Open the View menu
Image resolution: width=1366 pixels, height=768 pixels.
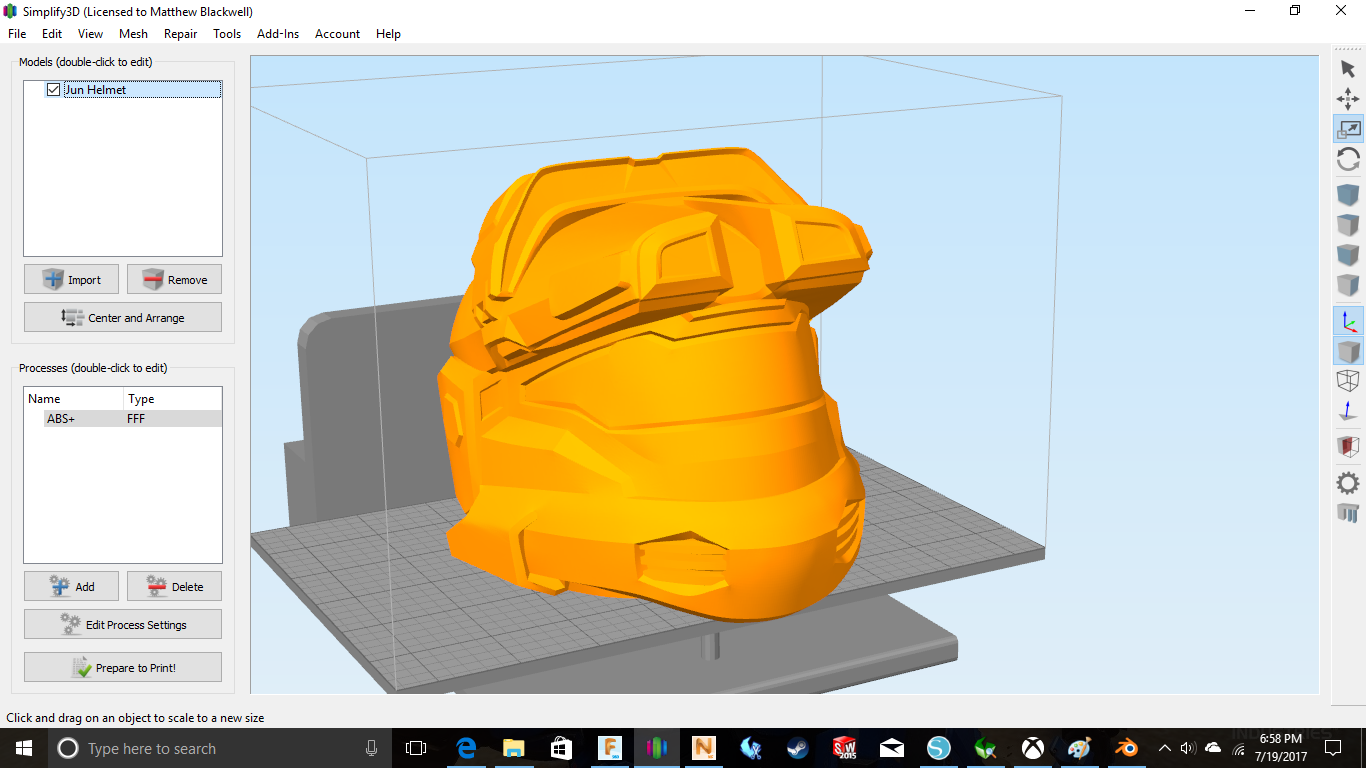click(x=90, y=34)
